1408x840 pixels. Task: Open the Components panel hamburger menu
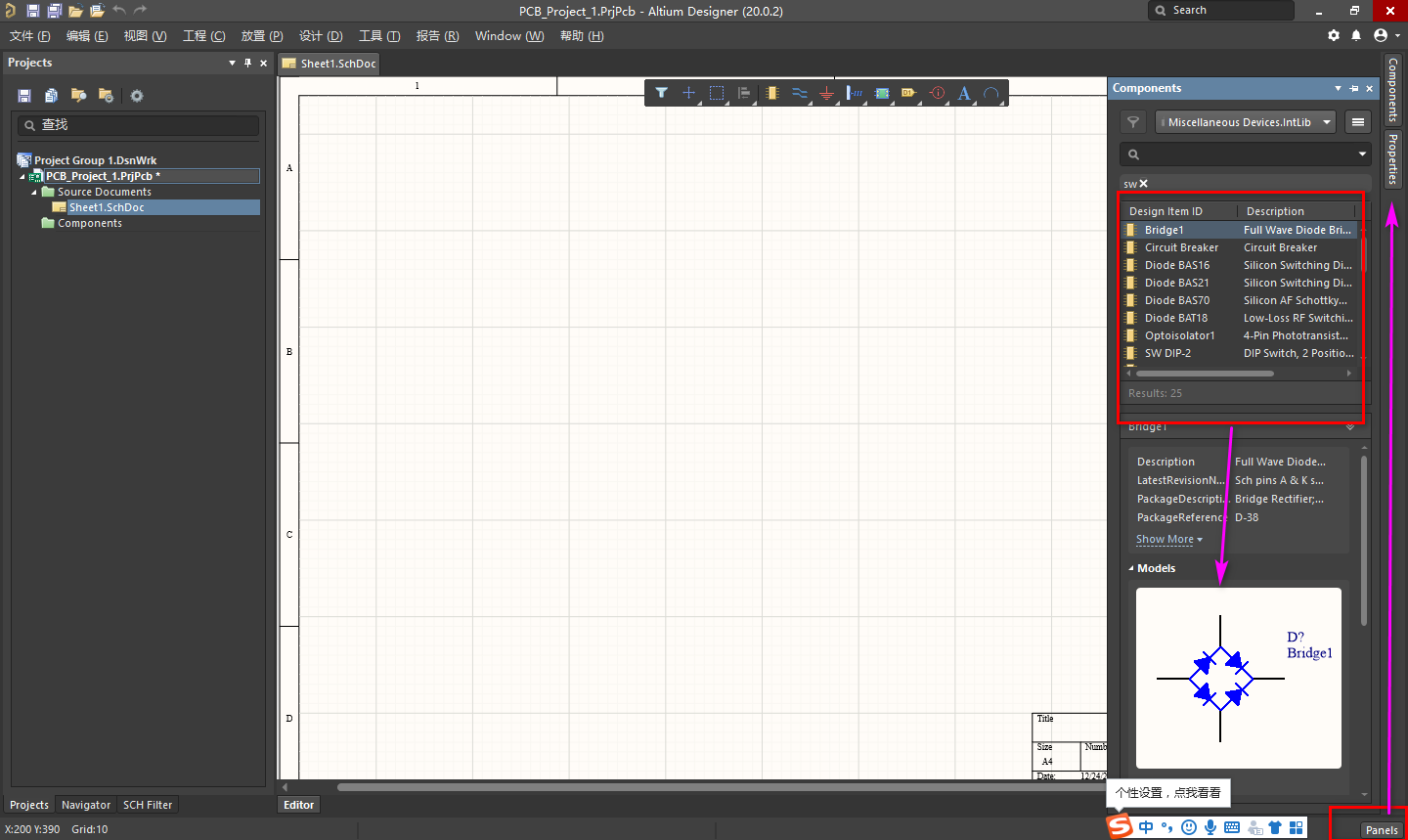1358,122
